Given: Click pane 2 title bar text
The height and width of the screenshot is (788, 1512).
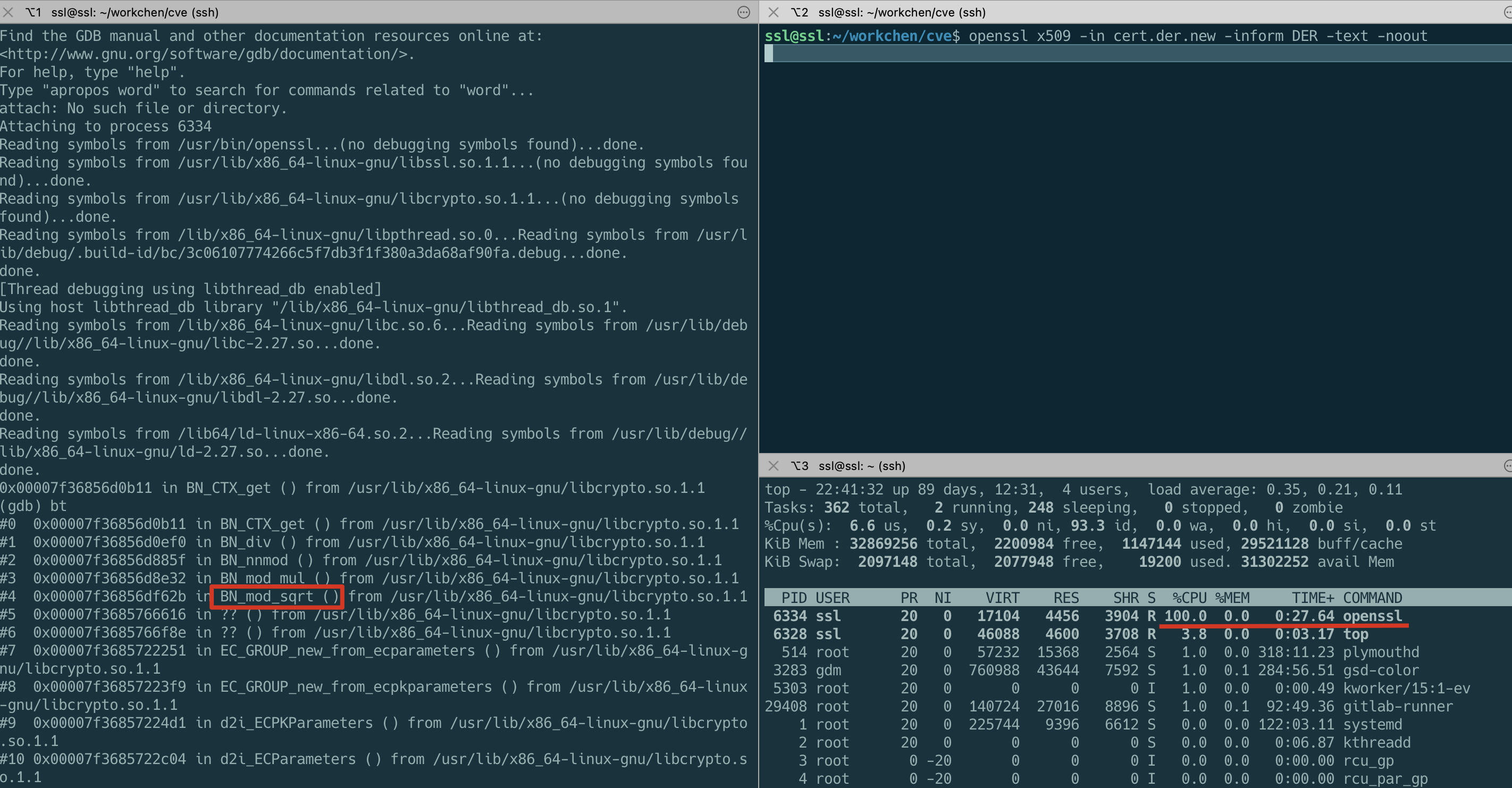Looking at the screenshot, I should tap(902, 12).
